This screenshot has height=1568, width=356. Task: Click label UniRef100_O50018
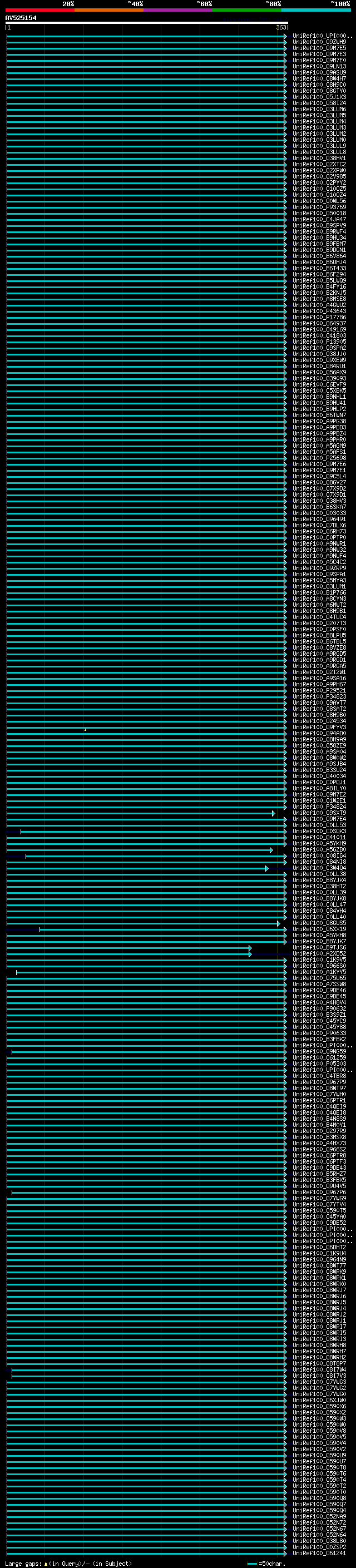319,213
